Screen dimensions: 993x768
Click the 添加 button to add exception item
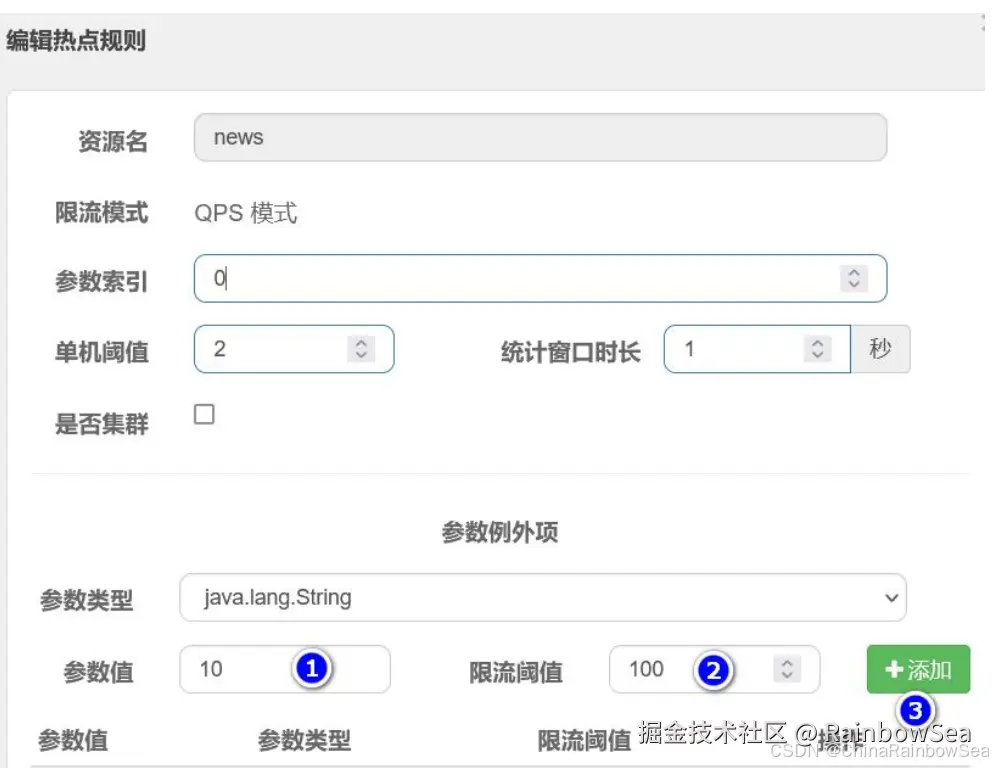point(916,669)
